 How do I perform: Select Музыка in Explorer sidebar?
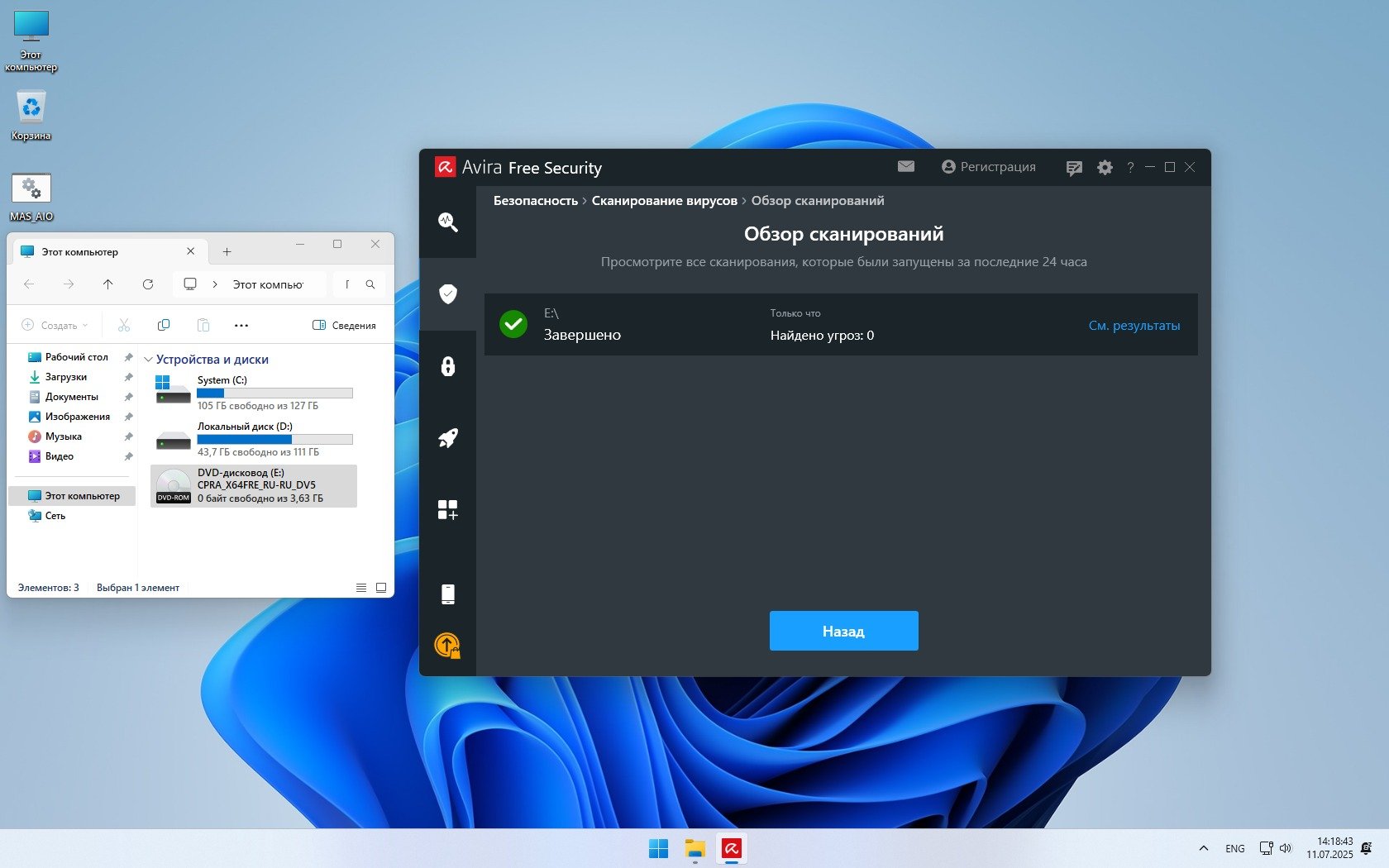[63, 436]
